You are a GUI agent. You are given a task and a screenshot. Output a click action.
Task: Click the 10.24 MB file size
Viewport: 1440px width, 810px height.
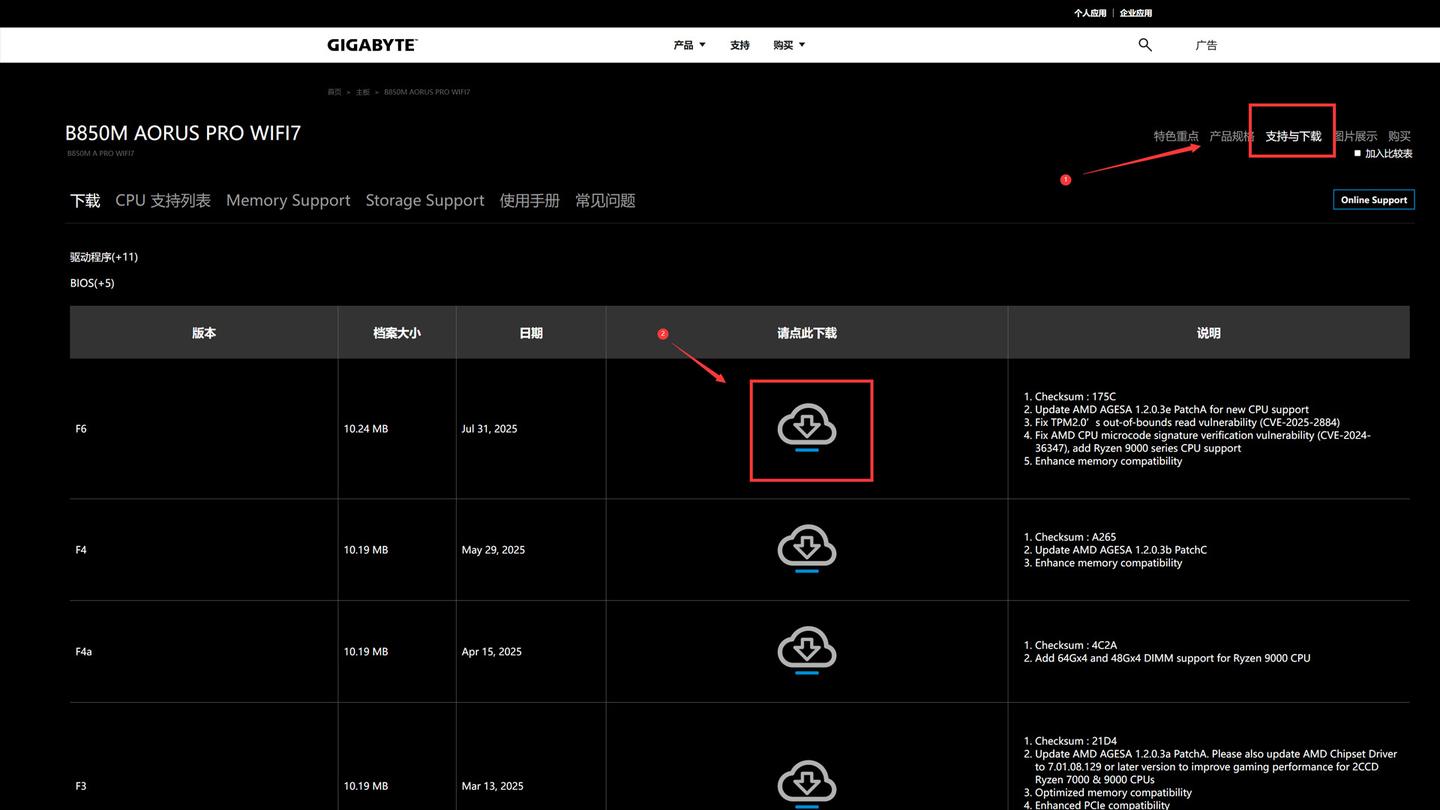click(x=366, y=429)
